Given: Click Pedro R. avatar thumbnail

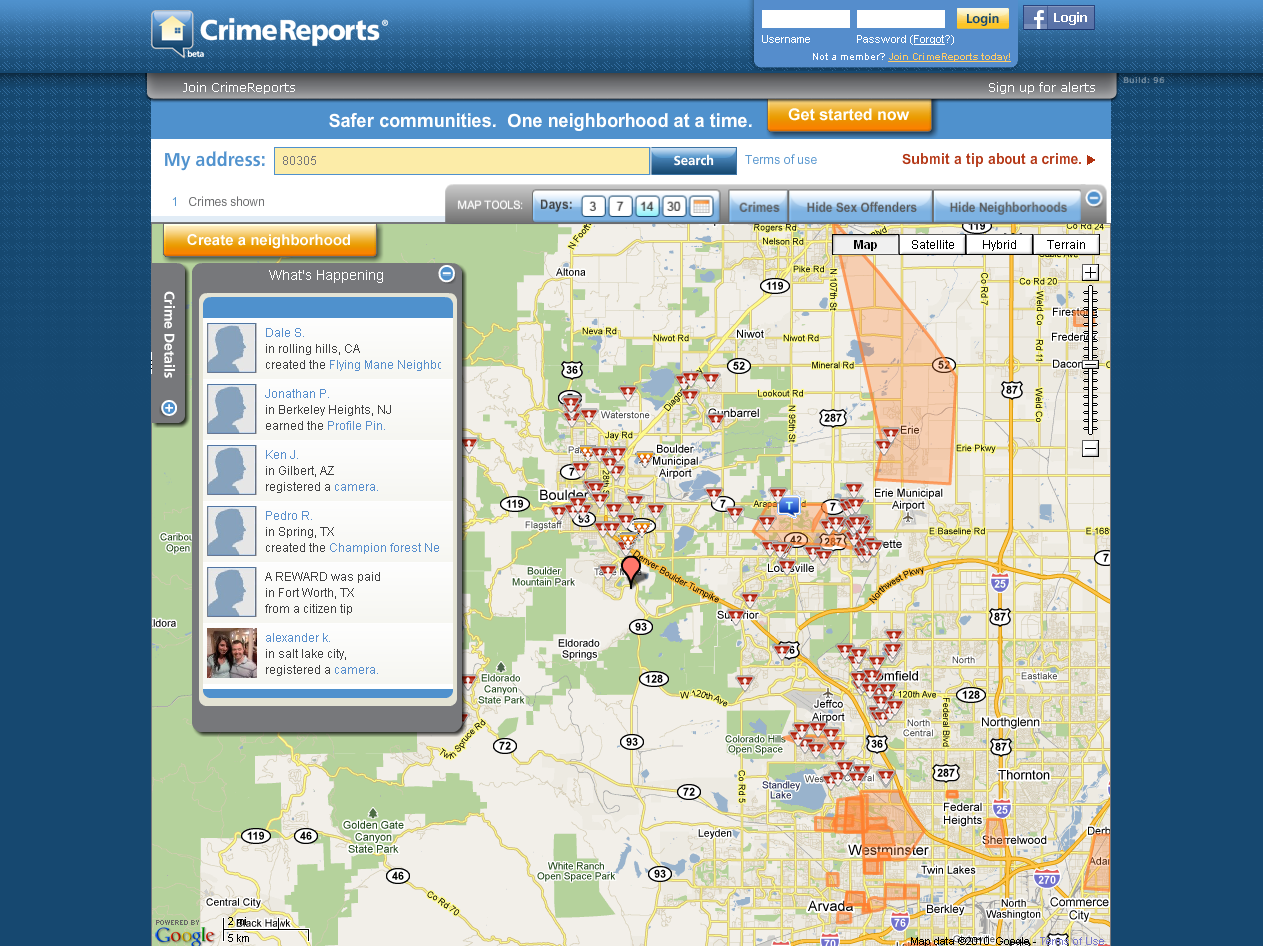Looking at the screenshot, I should click(232, 531).
